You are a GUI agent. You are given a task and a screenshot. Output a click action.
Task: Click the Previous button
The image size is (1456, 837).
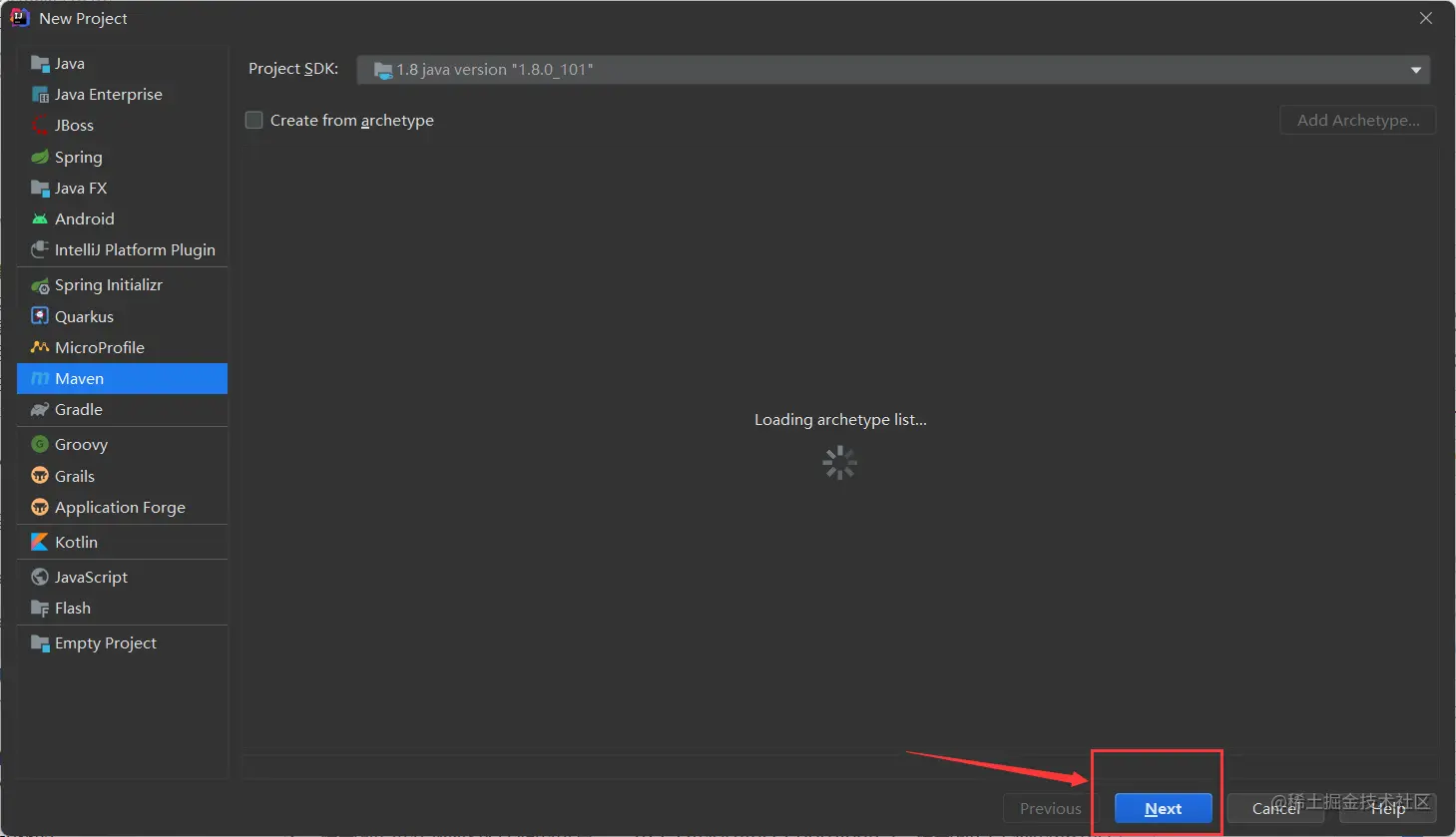tap(1051, 808)
